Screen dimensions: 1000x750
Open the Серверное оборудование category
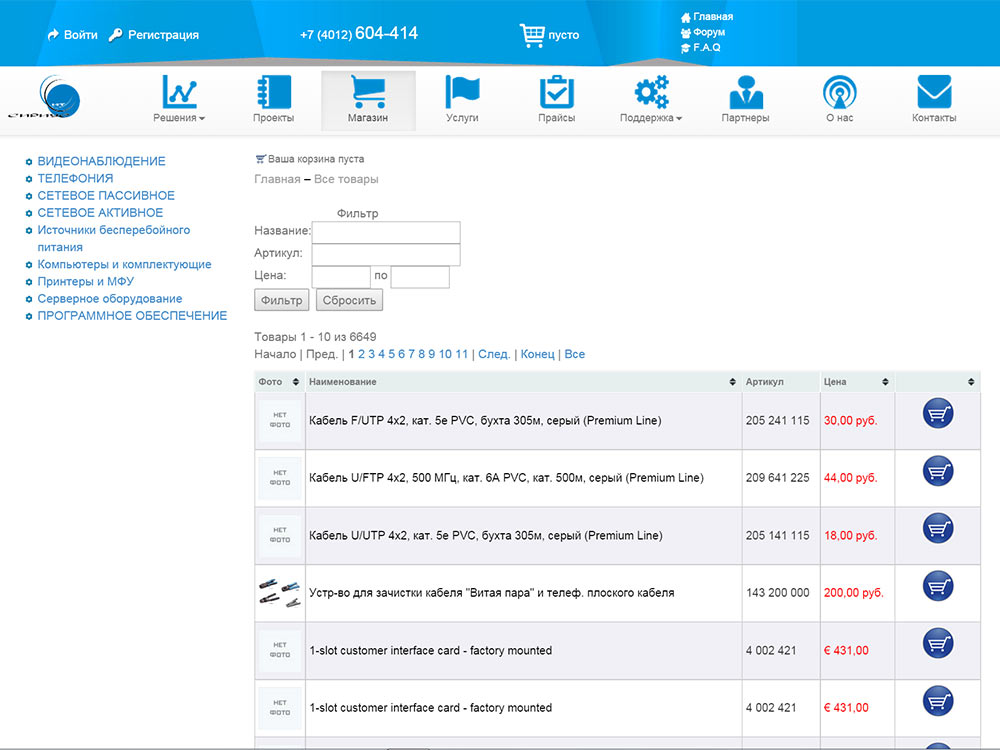click(110, 298)
